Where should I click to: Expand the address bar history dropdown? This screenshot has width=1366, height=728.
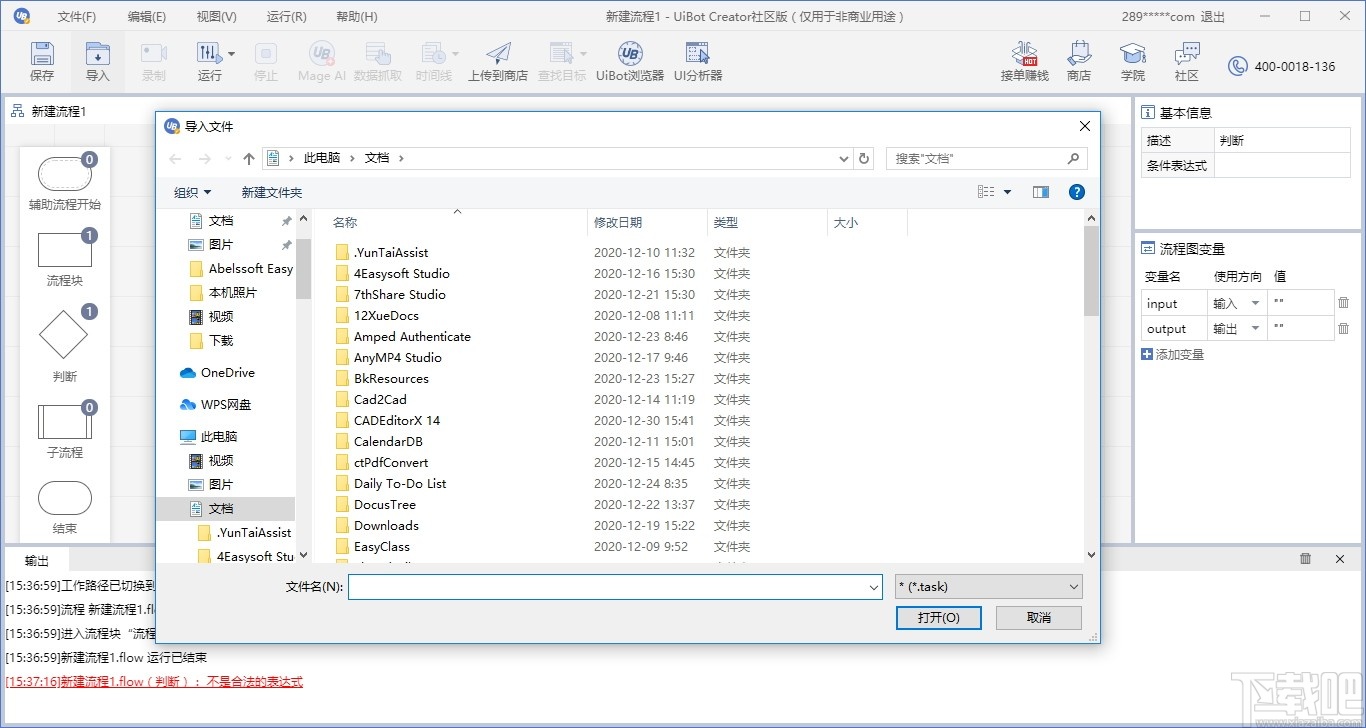[845, 158]
